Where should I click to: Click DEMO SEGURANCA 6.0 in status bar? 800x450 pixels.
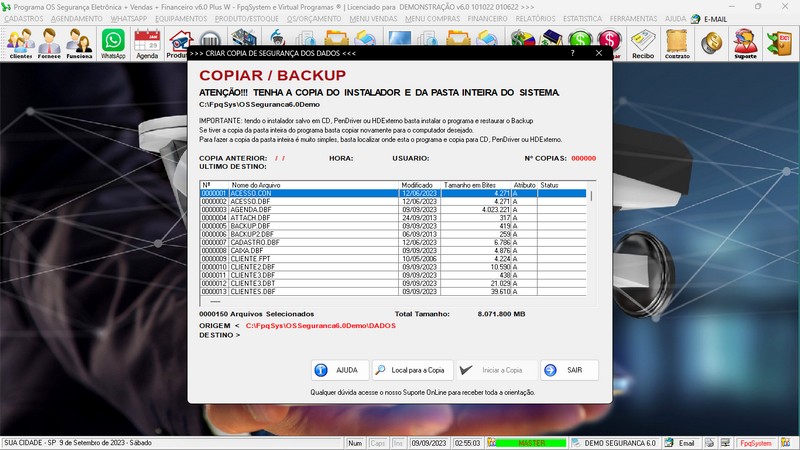click(614, 443)
